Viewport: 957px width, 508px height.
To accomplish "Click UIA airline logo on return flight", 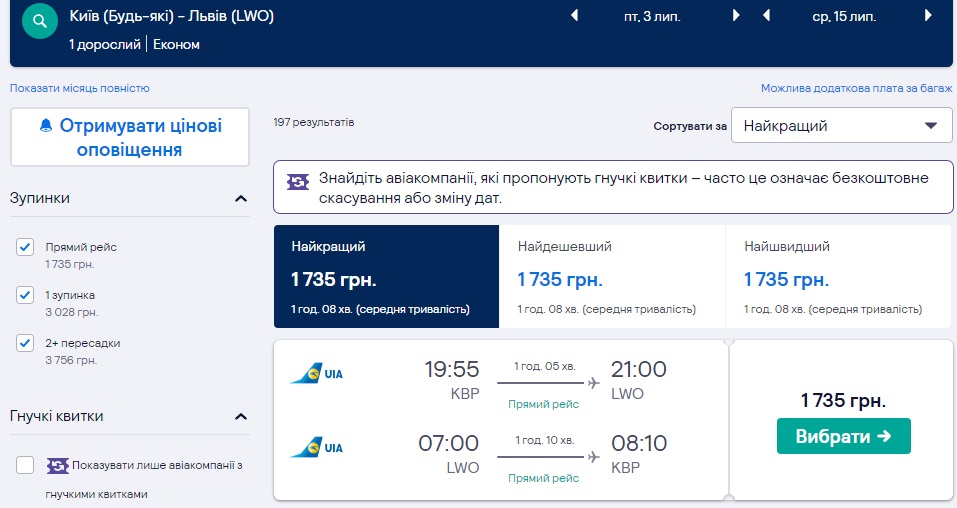I will tap(316, 447).
